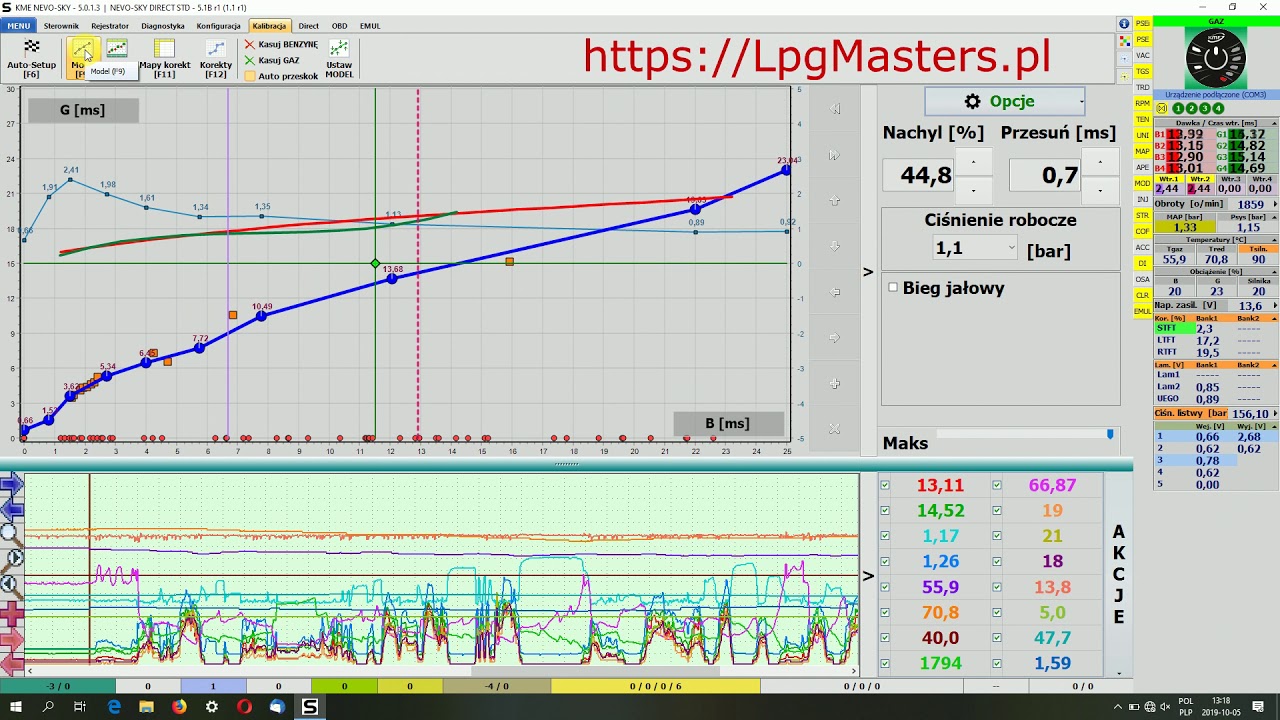Open Firefox from the taskbar

click(179, 707)
